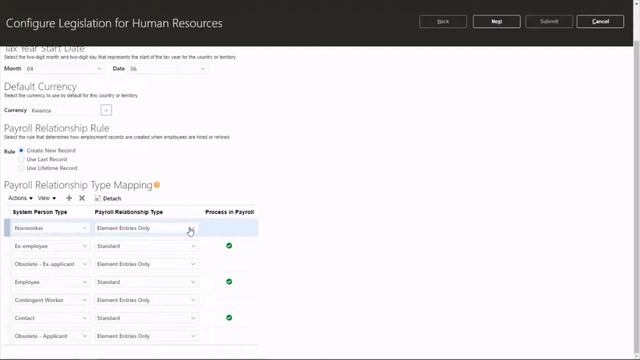Click the Submit button
Image resolution: width=640 pixels, height=360 pixels.
point(549,22)
